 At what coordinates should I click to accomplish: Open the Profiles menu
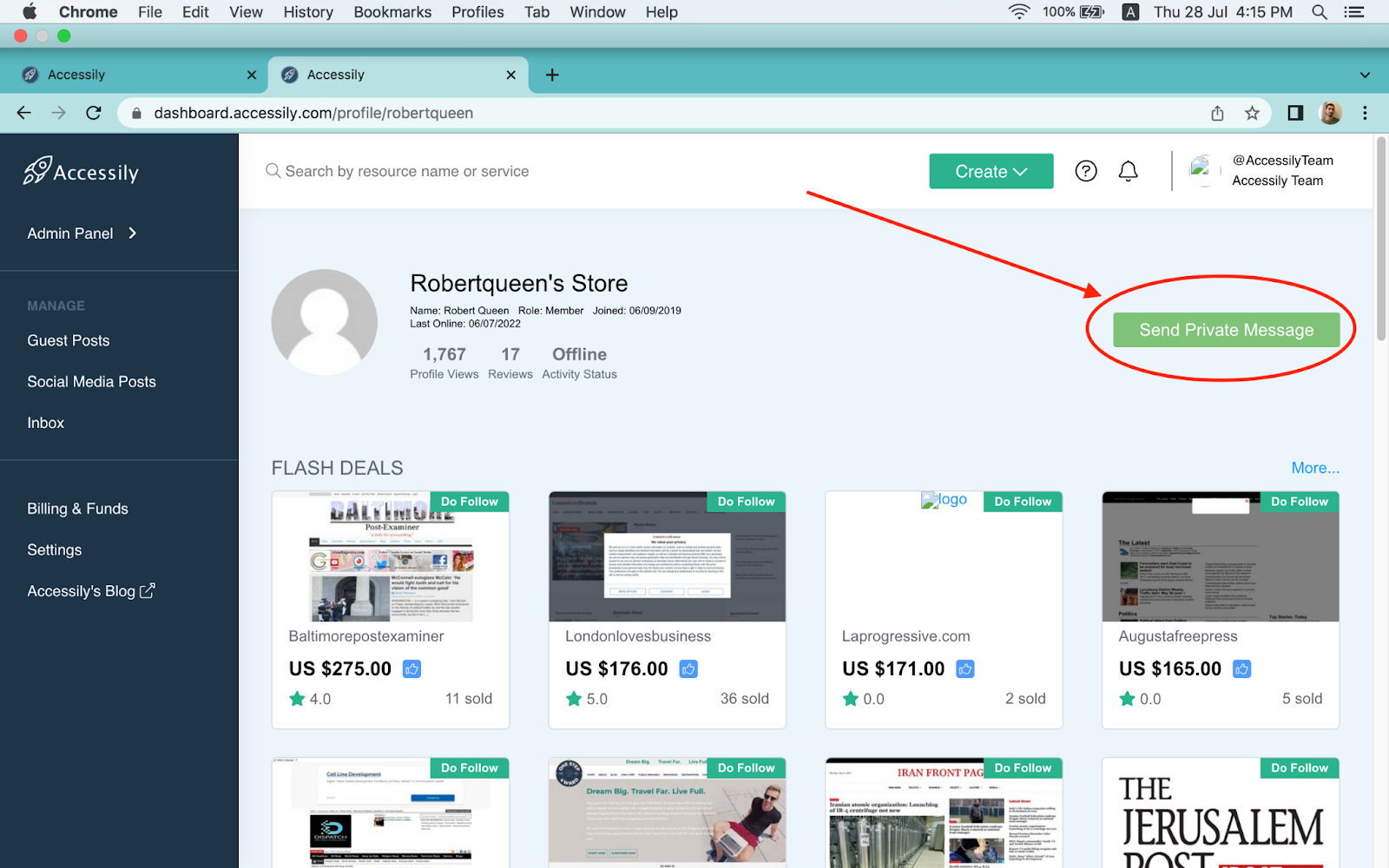click(x=477, y=12)
